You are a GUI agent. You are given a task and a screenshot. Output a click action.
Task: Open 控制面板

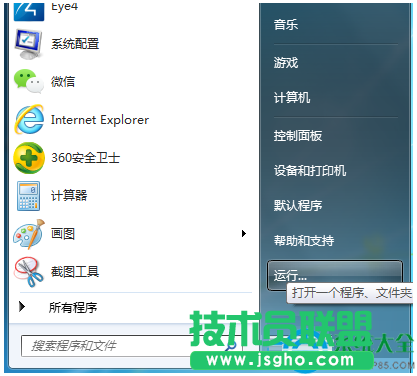click(298, 136)
